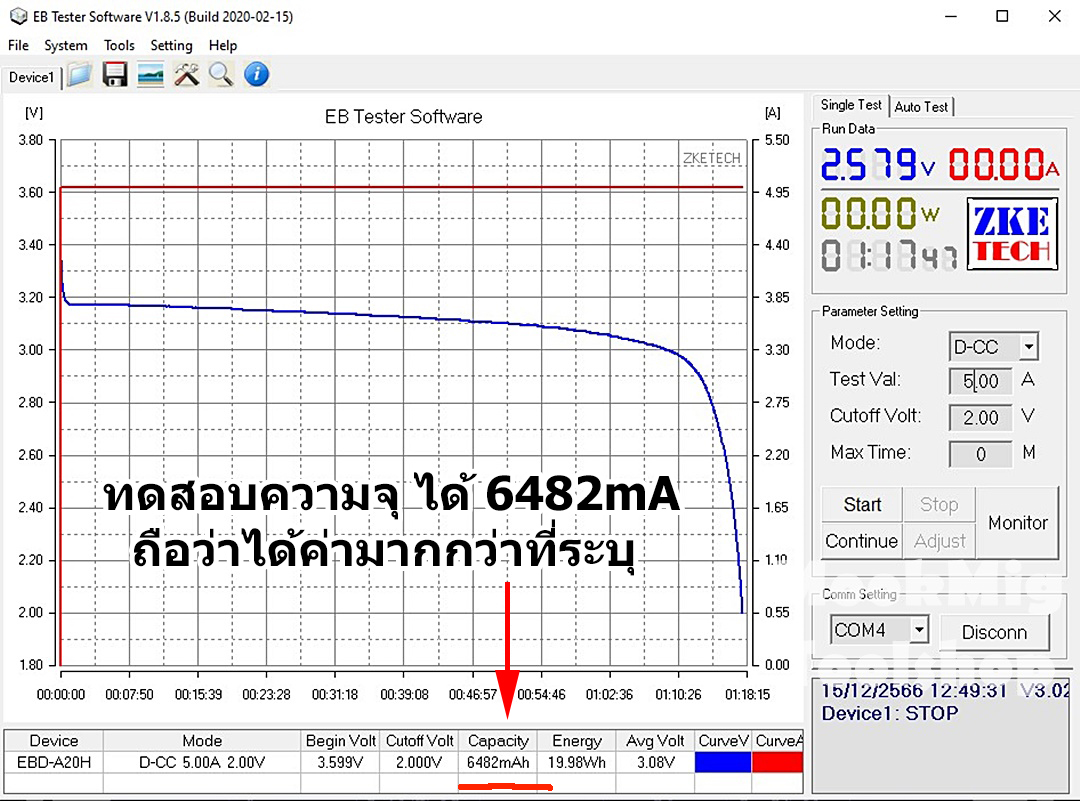Image resolution: width=1080 pixels, height=801 pixels.
Task: Open the COM4 port dropdown
Action: tap(877, 629)
